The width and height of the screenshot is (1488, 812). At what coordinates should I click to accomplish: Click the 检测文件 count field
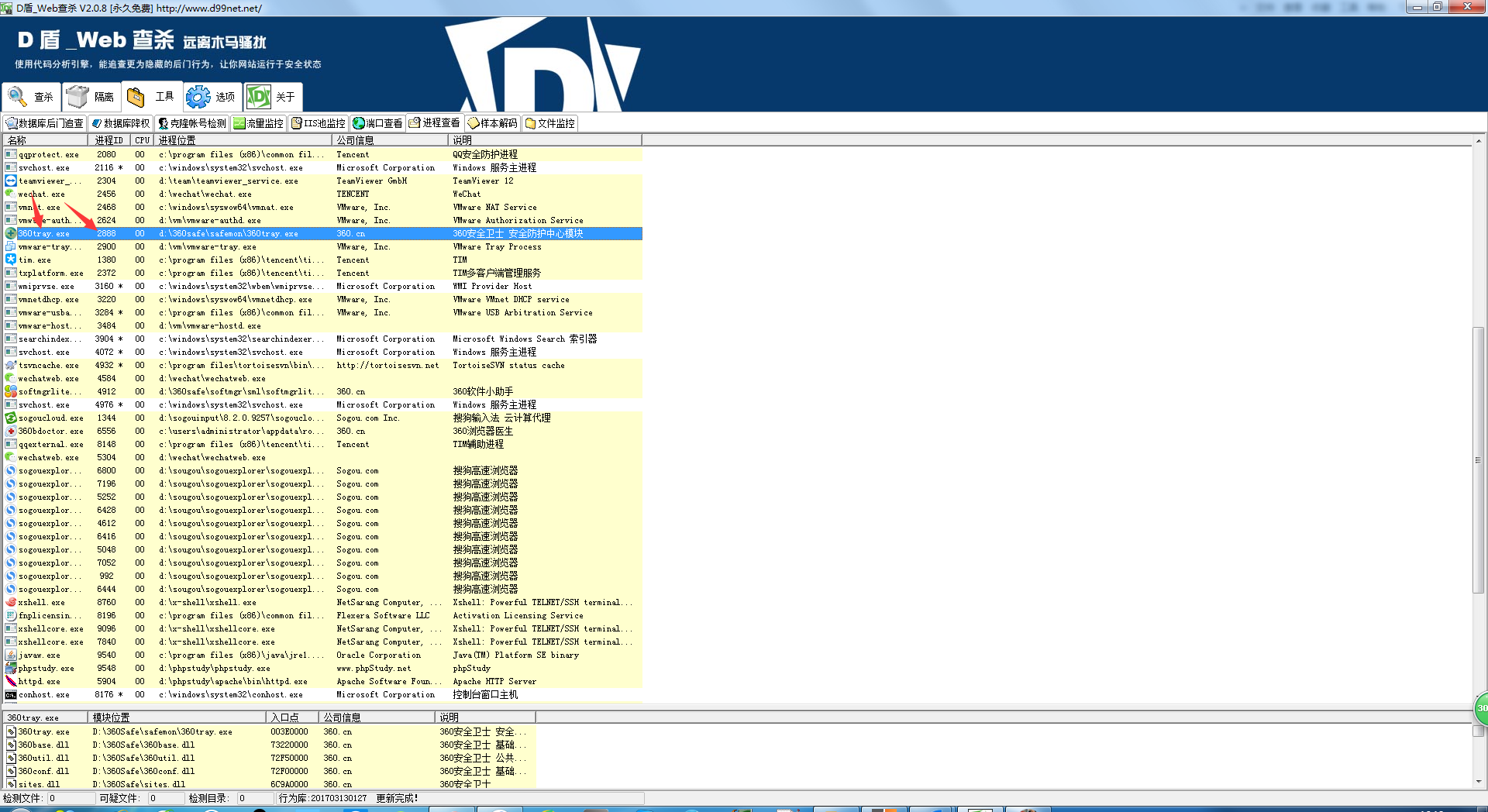[71, 798]
